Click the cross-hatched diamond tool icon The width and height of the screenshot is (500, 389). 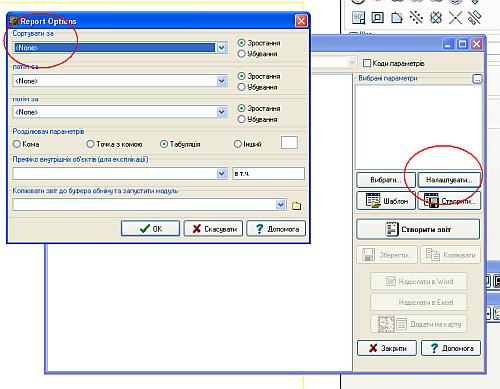pyautogui.click(x=436, y=17)
